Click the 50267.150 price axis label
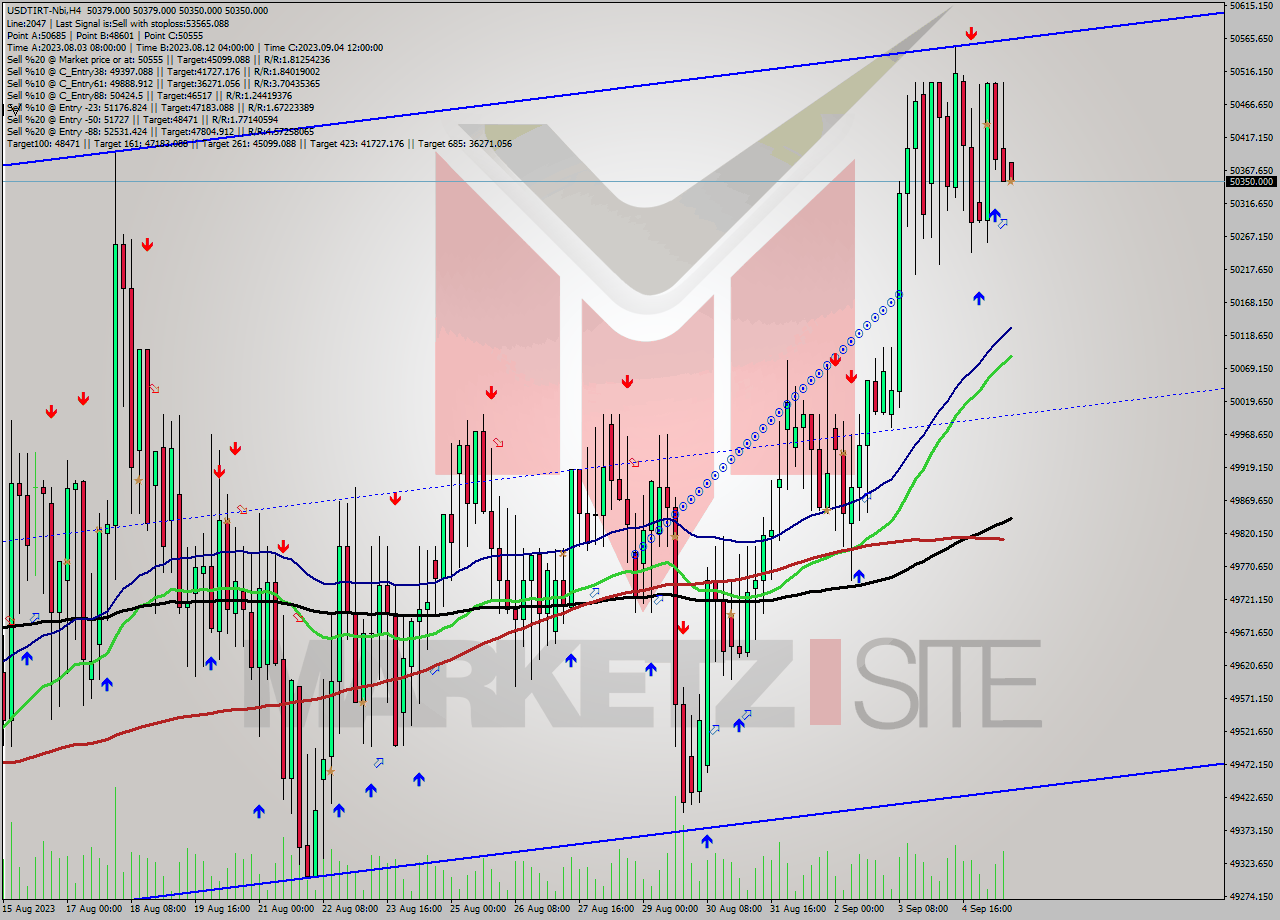Screen dimensions: 1280x920 (x=1251, y=237)
